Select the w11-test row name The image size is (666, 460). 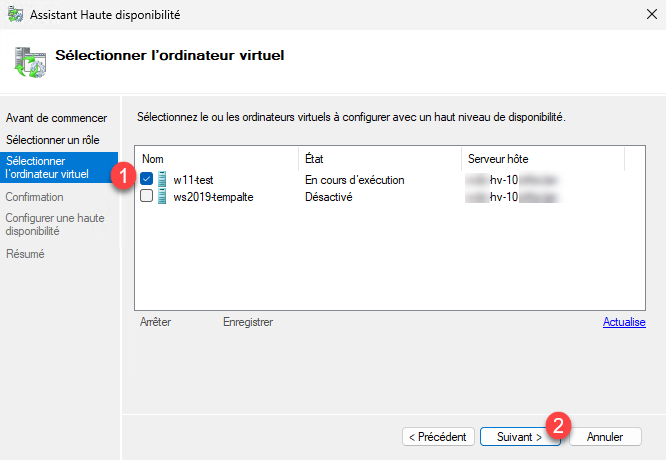193,180
